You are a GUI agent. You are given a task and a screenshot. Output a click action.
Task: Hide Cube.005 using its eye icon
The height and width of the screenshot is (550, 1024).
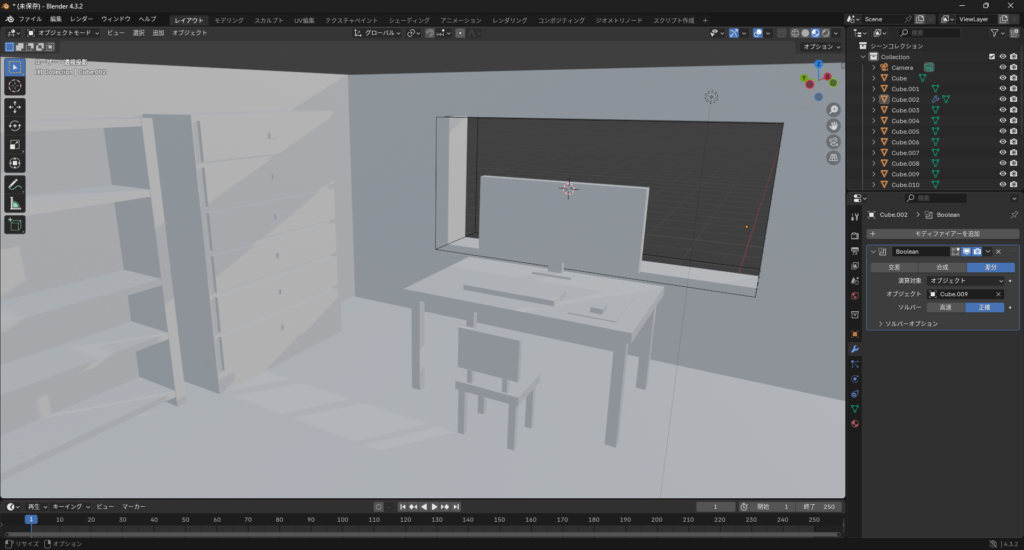coord(1002,132)
